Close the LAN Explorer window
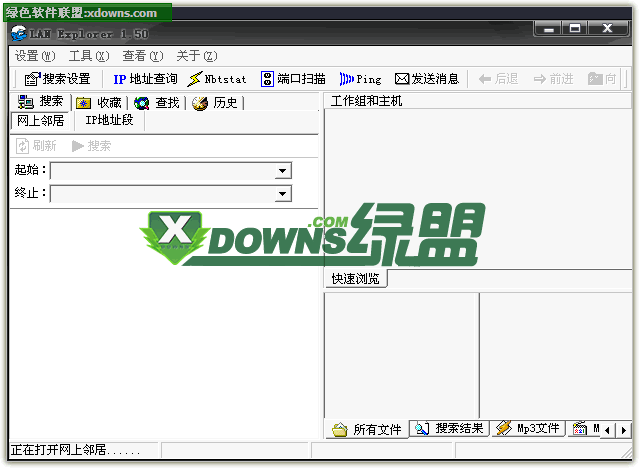This screenshot has width=639, height=468. pyautogui.click(x=608, y=29)
